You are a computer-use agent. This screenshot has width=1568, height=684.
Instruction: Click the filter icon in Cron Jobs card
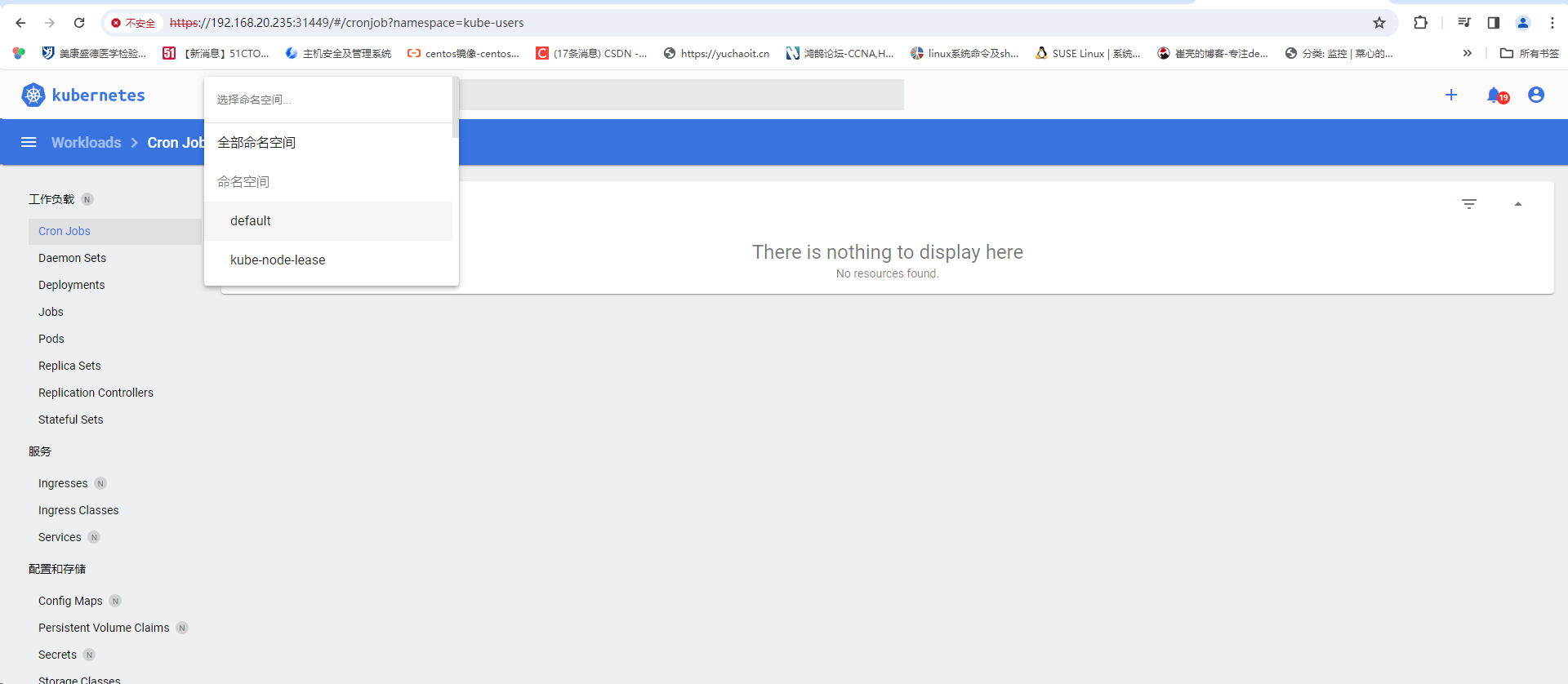click(x=1469, y=204)
